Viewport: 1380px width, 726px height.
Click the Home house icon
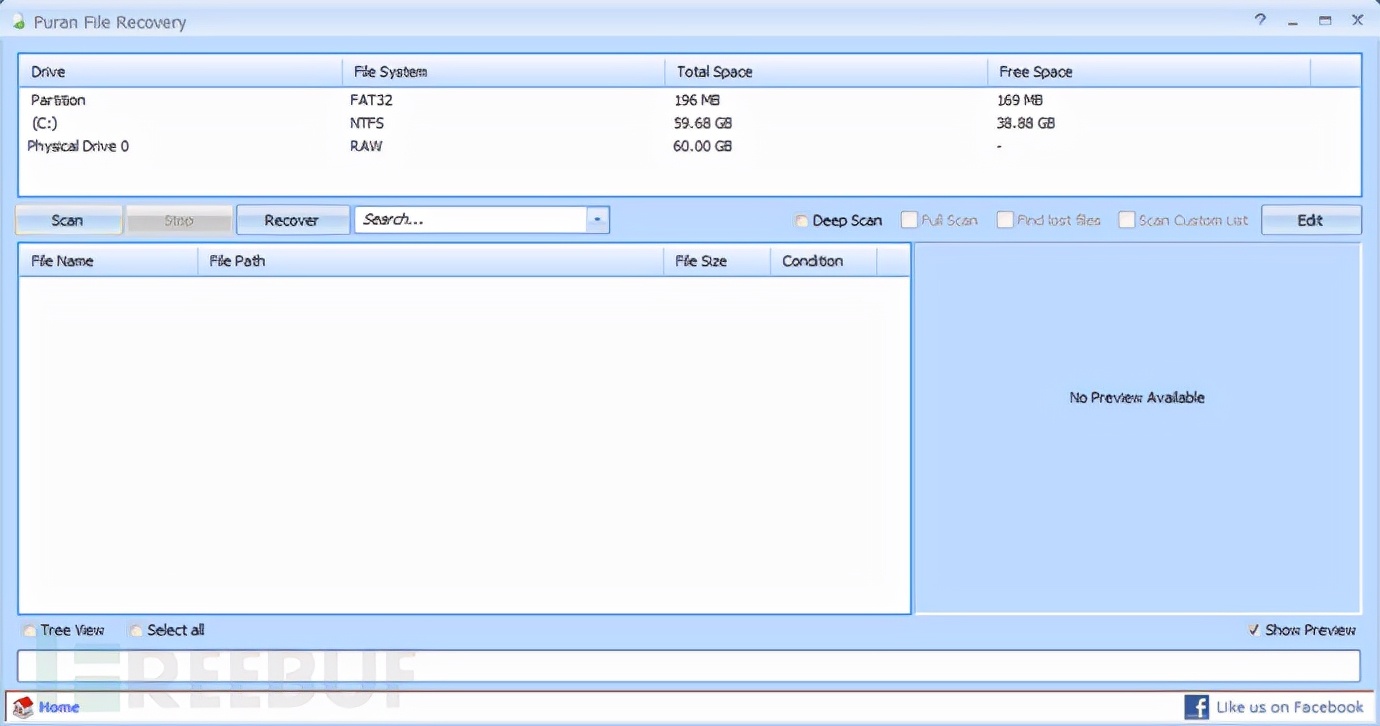22,708
